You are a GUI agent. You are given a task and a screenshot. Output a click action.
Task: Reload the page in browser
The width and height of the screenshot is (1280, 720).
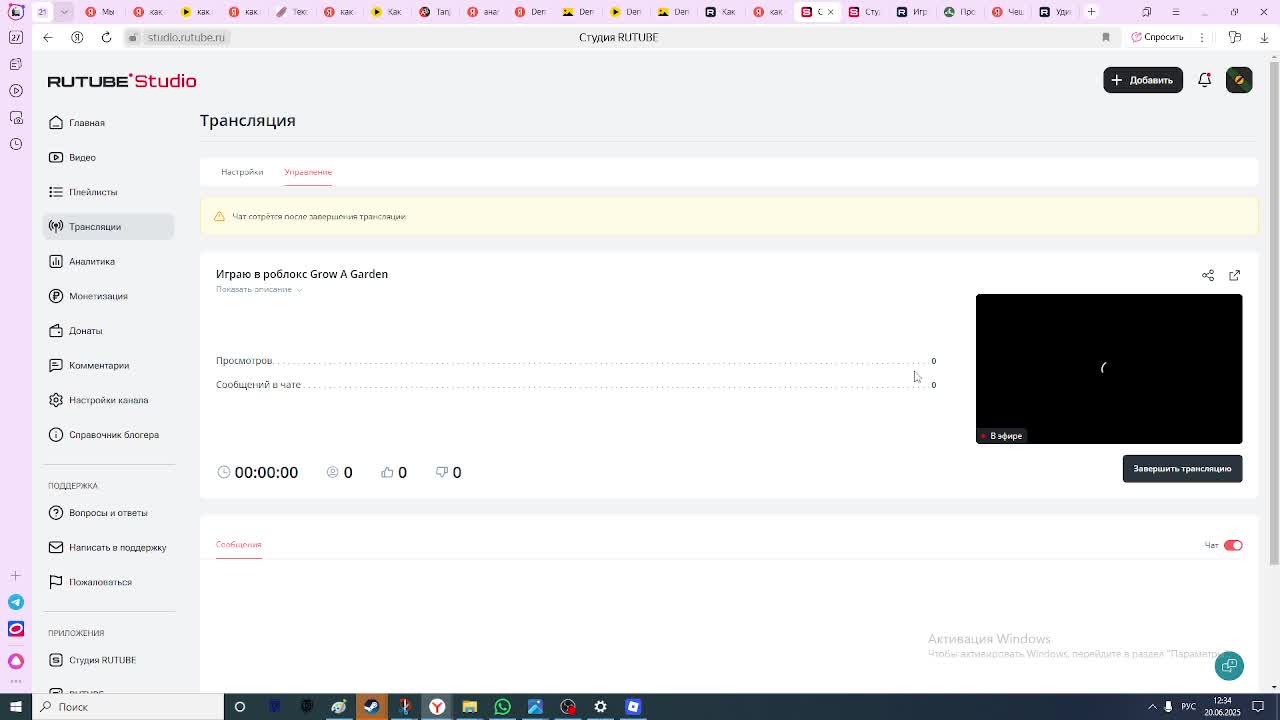click(x=106, y=37)
